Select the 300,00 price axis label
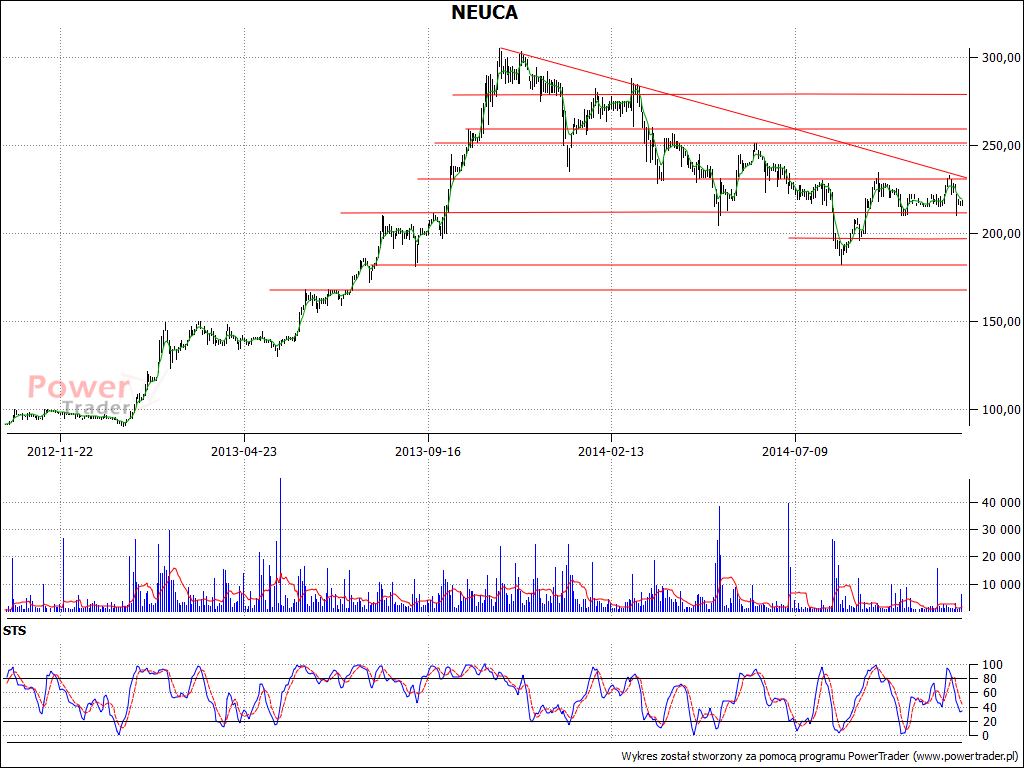1024x768 pixels. point(1002,58)
